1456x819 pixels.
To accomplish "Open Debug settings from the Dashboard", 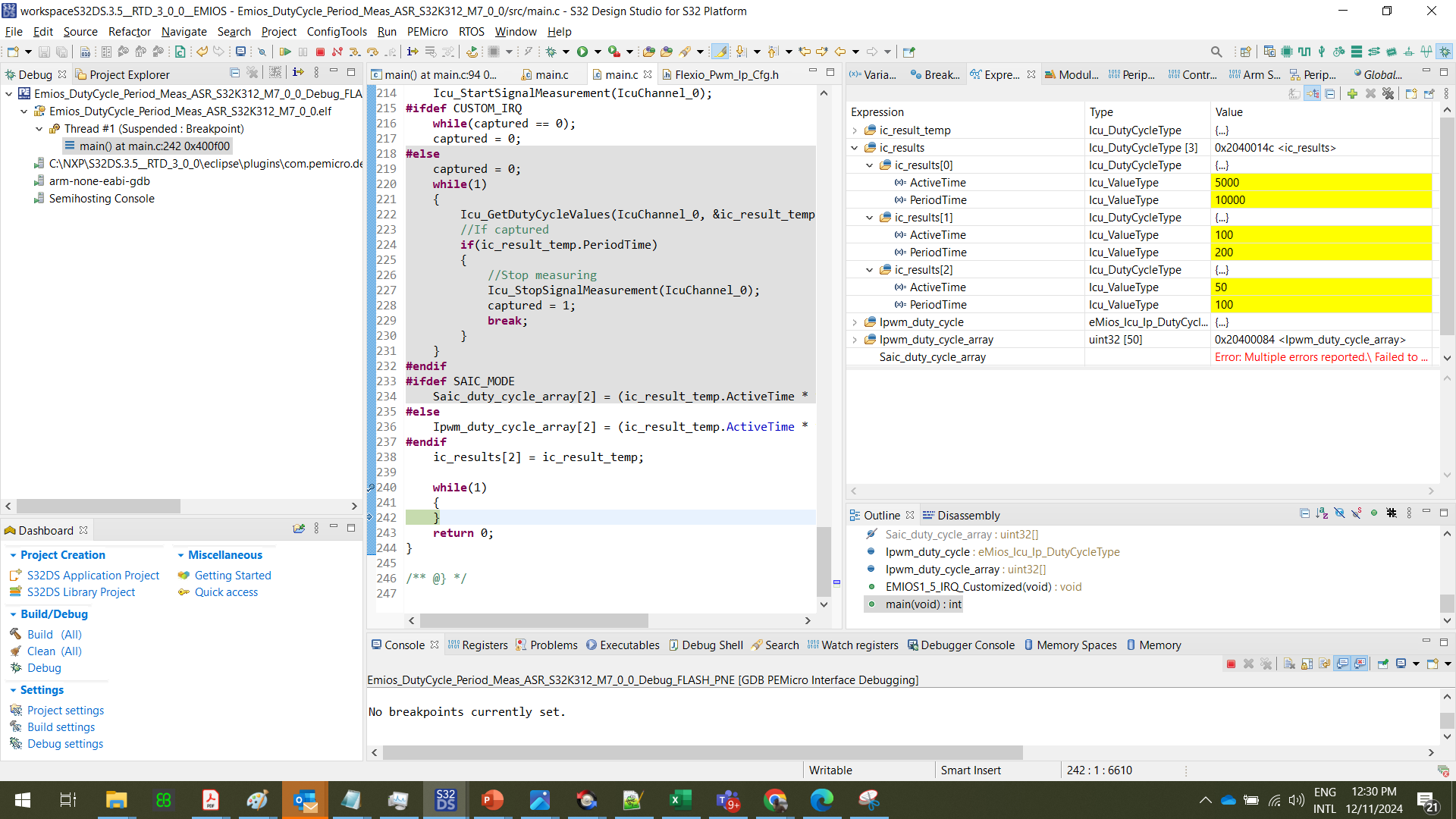I will click(x=64, y=744).
